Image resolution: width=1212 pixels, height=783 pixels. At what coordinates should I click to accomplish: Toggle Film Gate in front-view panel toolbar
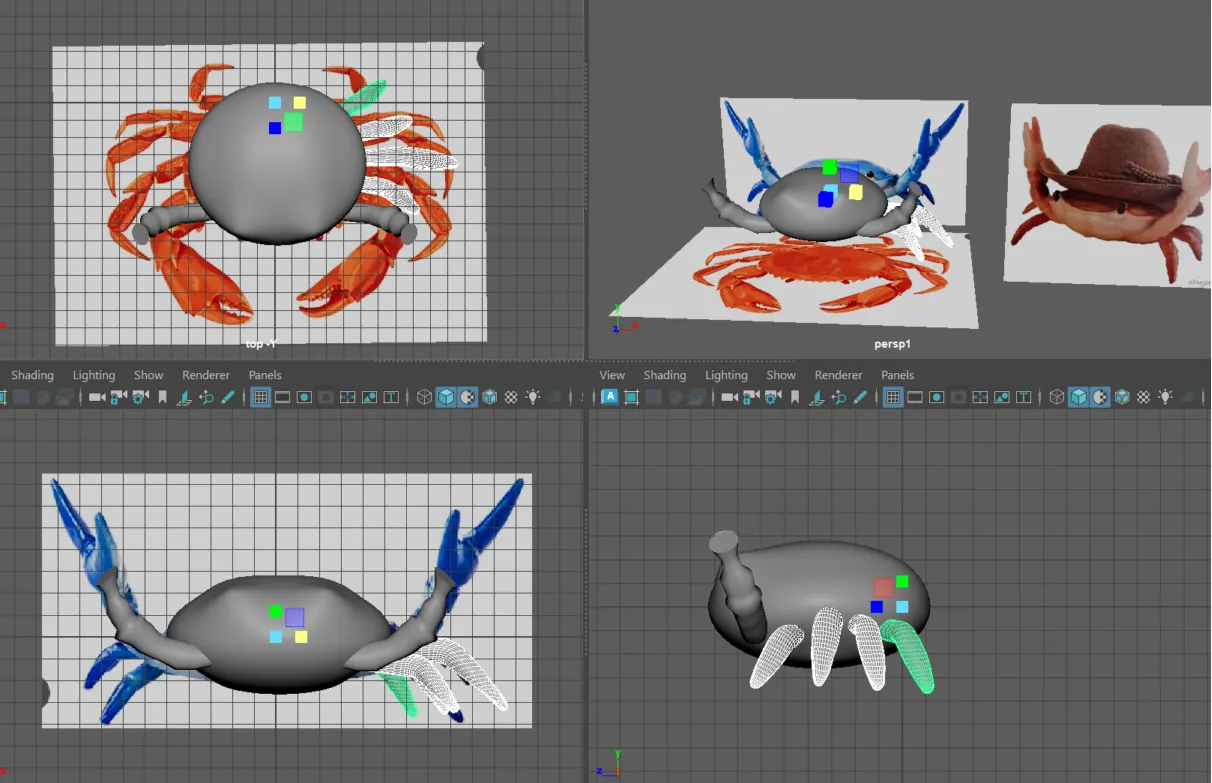coord(283,397)
